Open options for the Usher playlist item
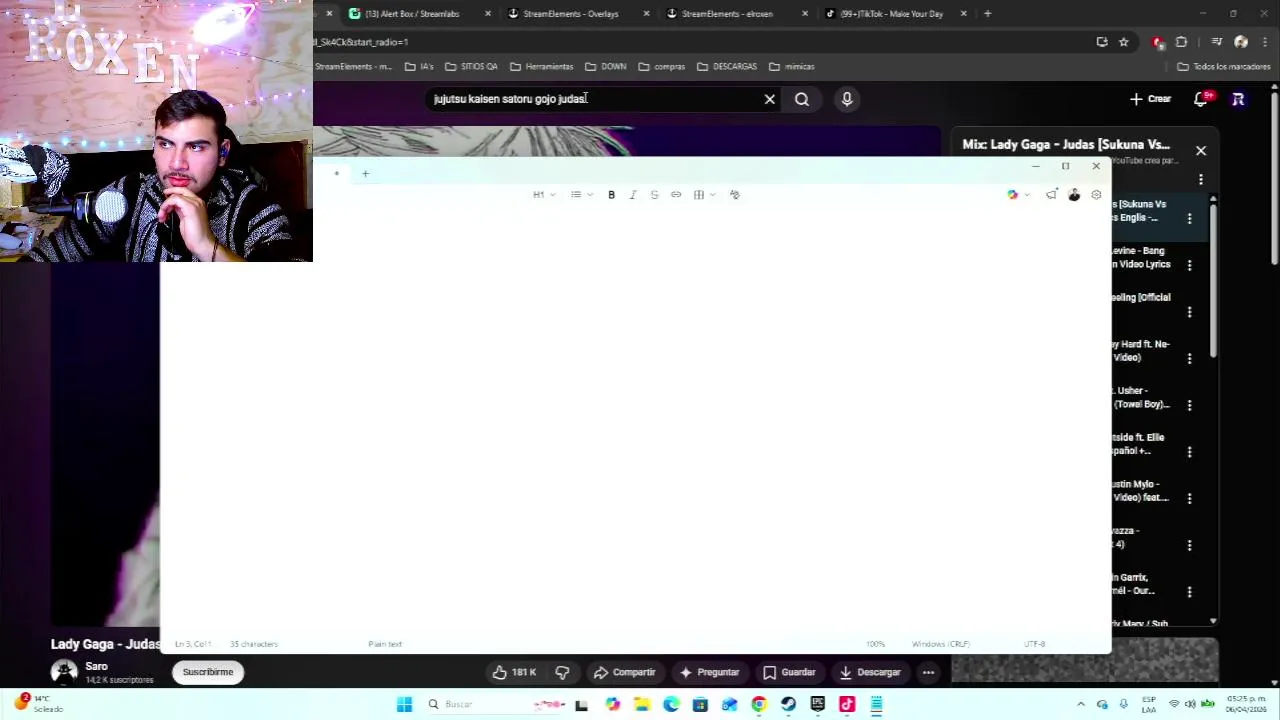The width and height of the screenshot is (1280, 720). click(1189, 405)
